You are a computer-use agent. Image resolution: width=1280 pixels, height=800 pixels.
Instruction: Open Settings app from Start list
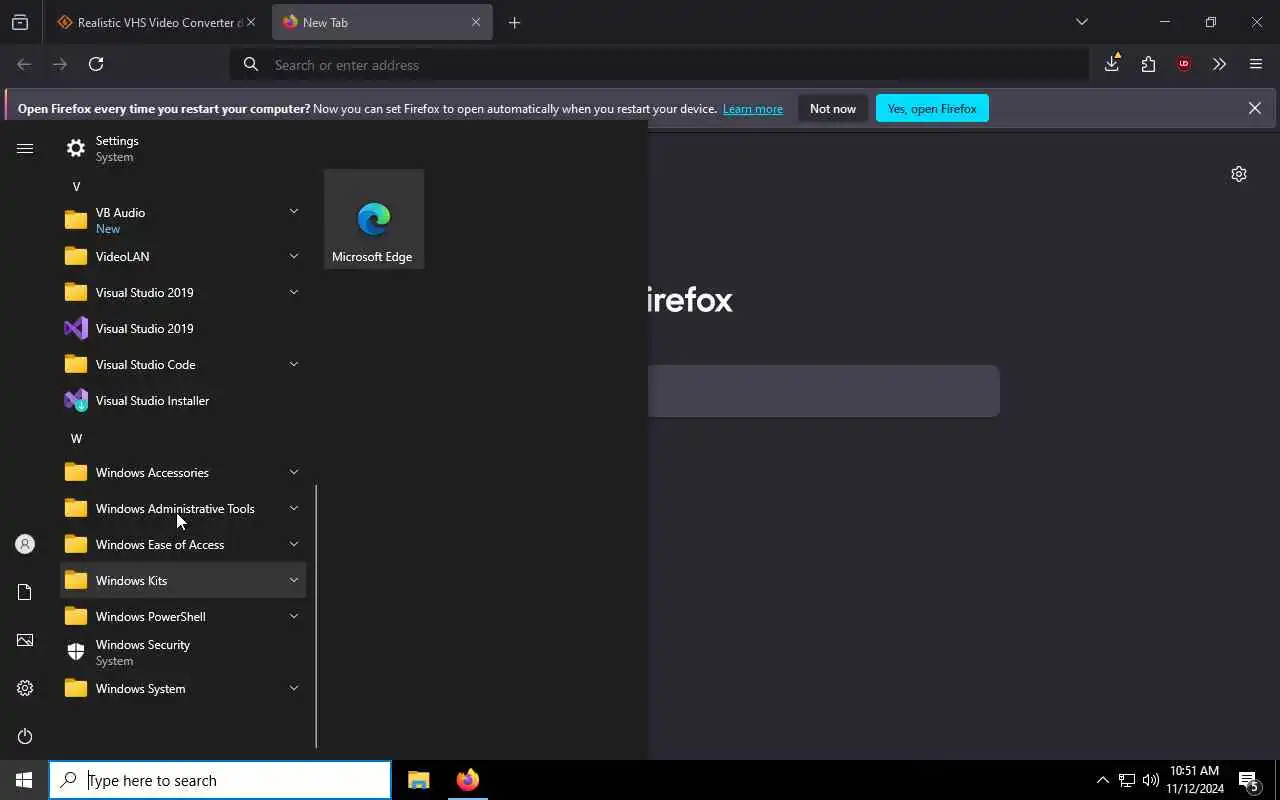click(x=183, y=148)
